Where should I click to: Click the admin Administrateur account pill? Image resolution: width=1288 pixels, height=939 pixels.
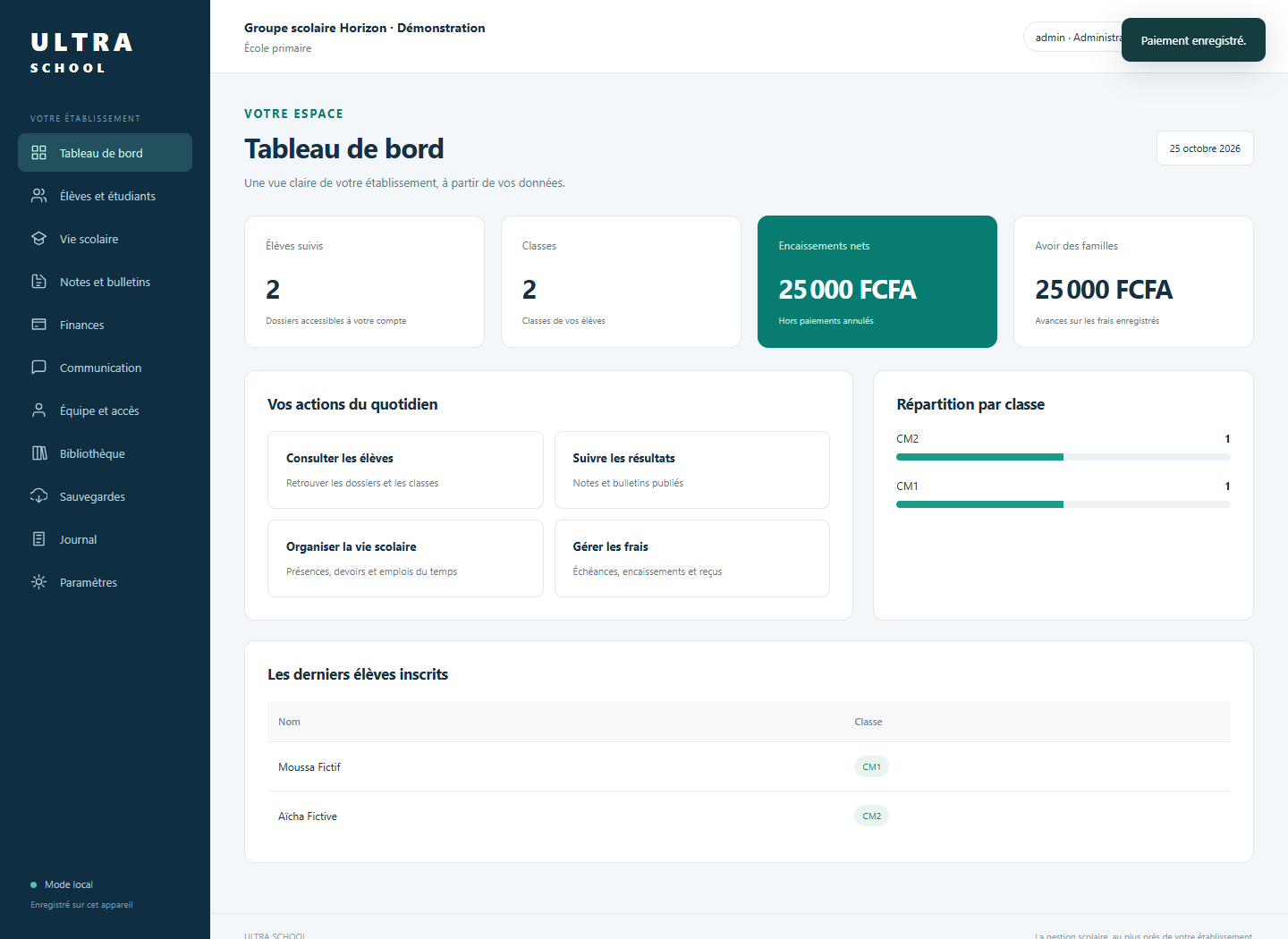tap(1072, 38)
